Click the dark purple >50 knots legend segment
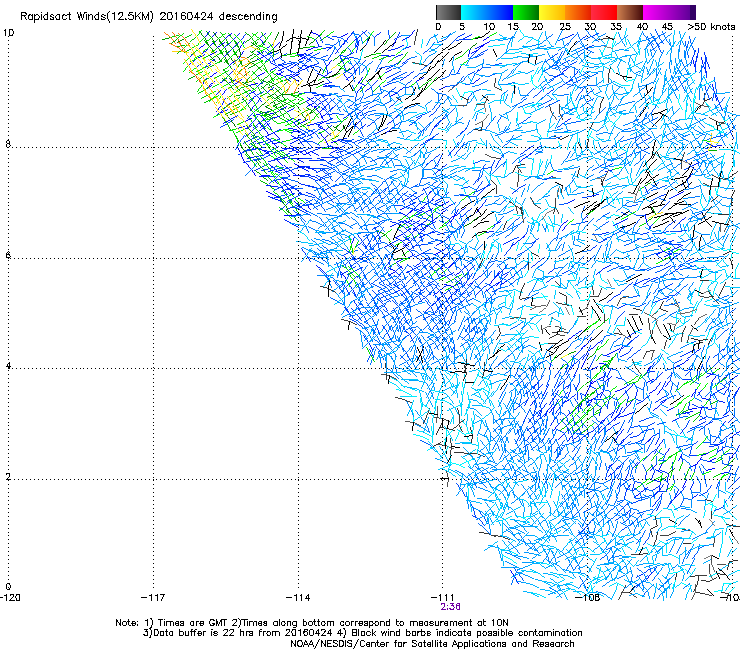This screenshot has height=650, width=740. point(691,12)
